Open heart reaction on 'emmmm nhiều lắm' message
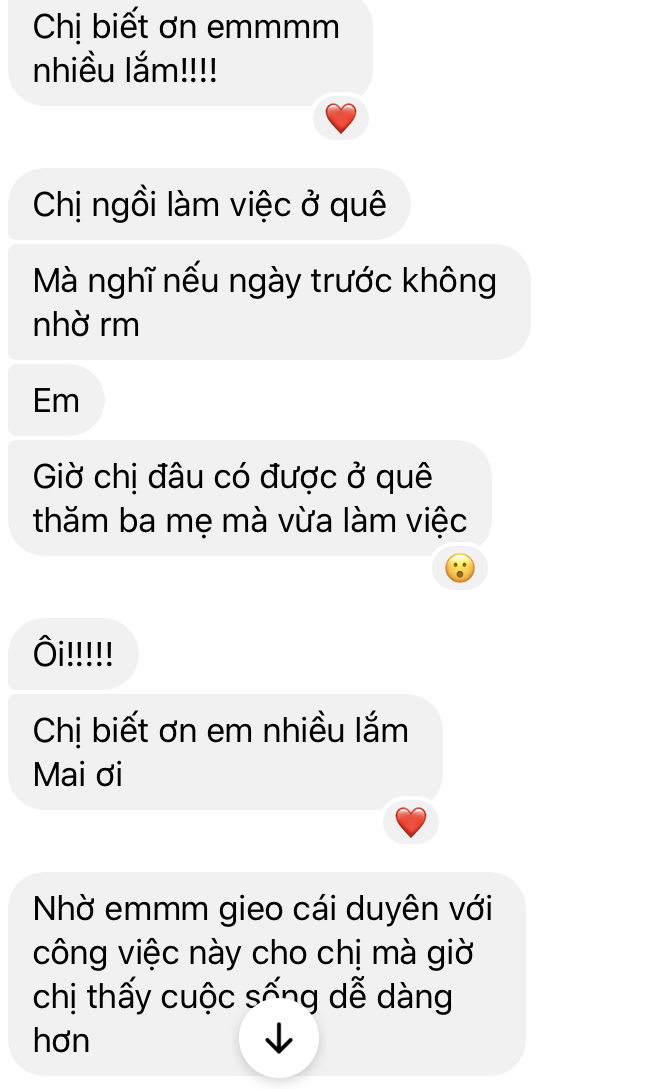This screenshot has height=1089, width=654. pyautogui.click(x=341, y=117)
